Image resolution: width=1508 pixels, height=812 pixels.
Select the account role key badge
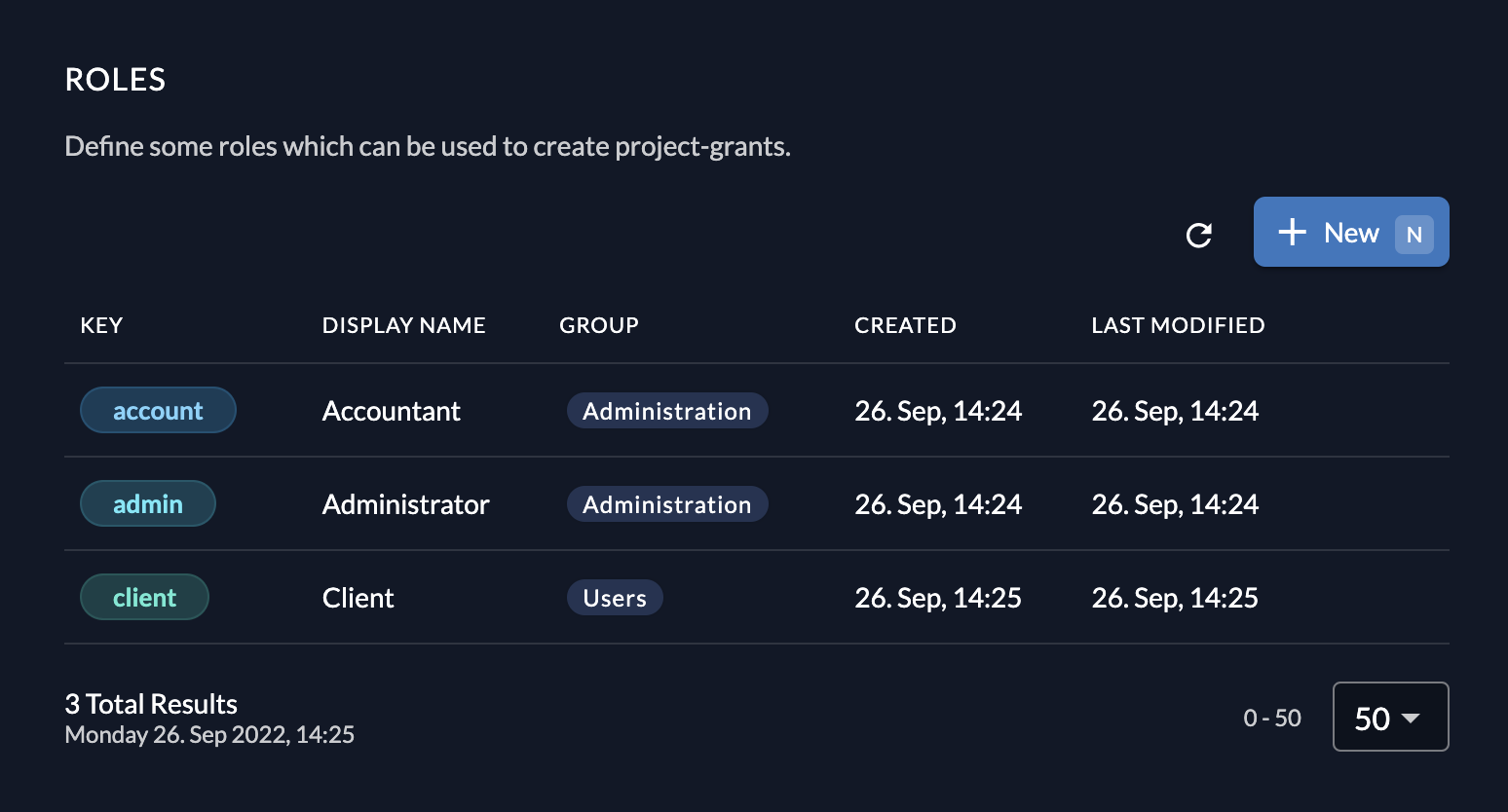[158, 411]
